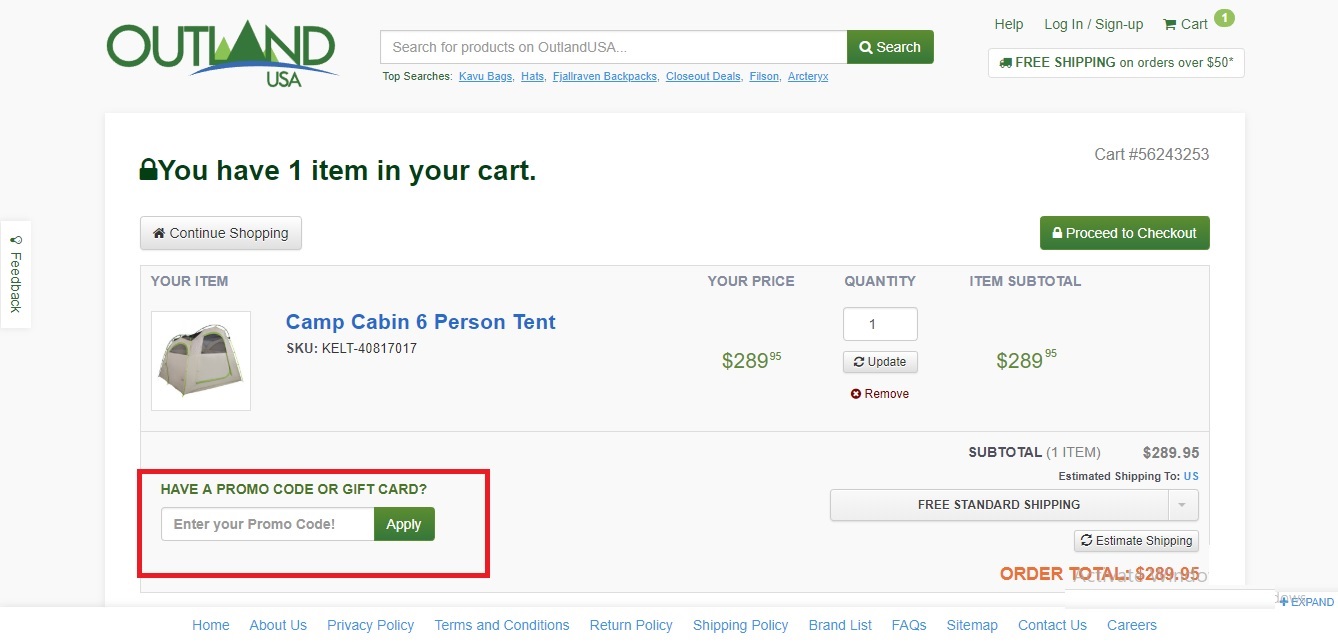
Task: Click the green Search button
Action: click(x=890, y=47)
